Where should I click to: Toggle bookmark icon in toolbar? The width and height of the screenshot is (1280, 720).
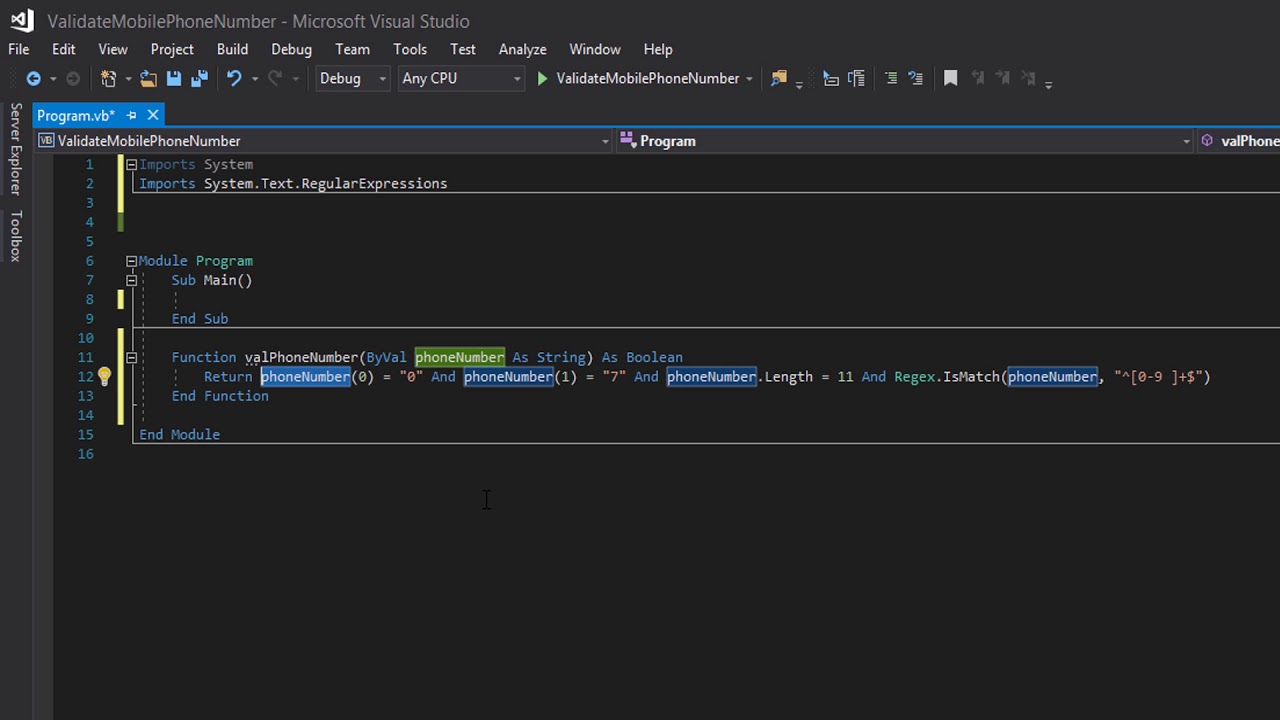950,78
